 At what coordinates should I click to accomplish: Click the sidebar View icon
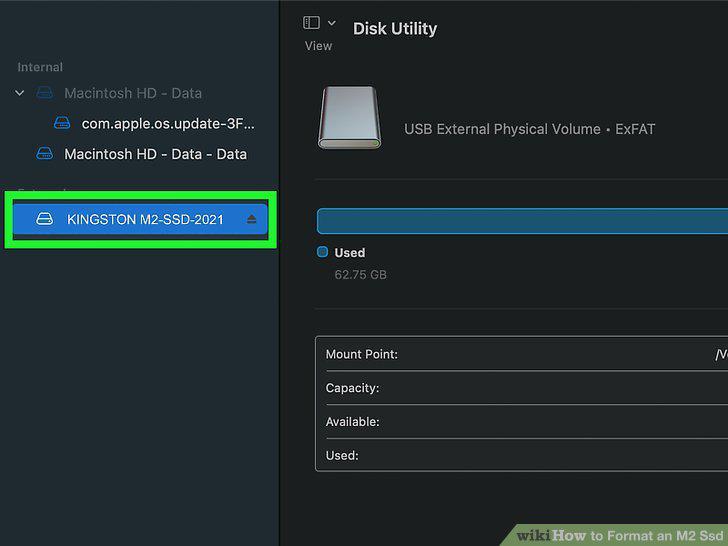point(311,23)
